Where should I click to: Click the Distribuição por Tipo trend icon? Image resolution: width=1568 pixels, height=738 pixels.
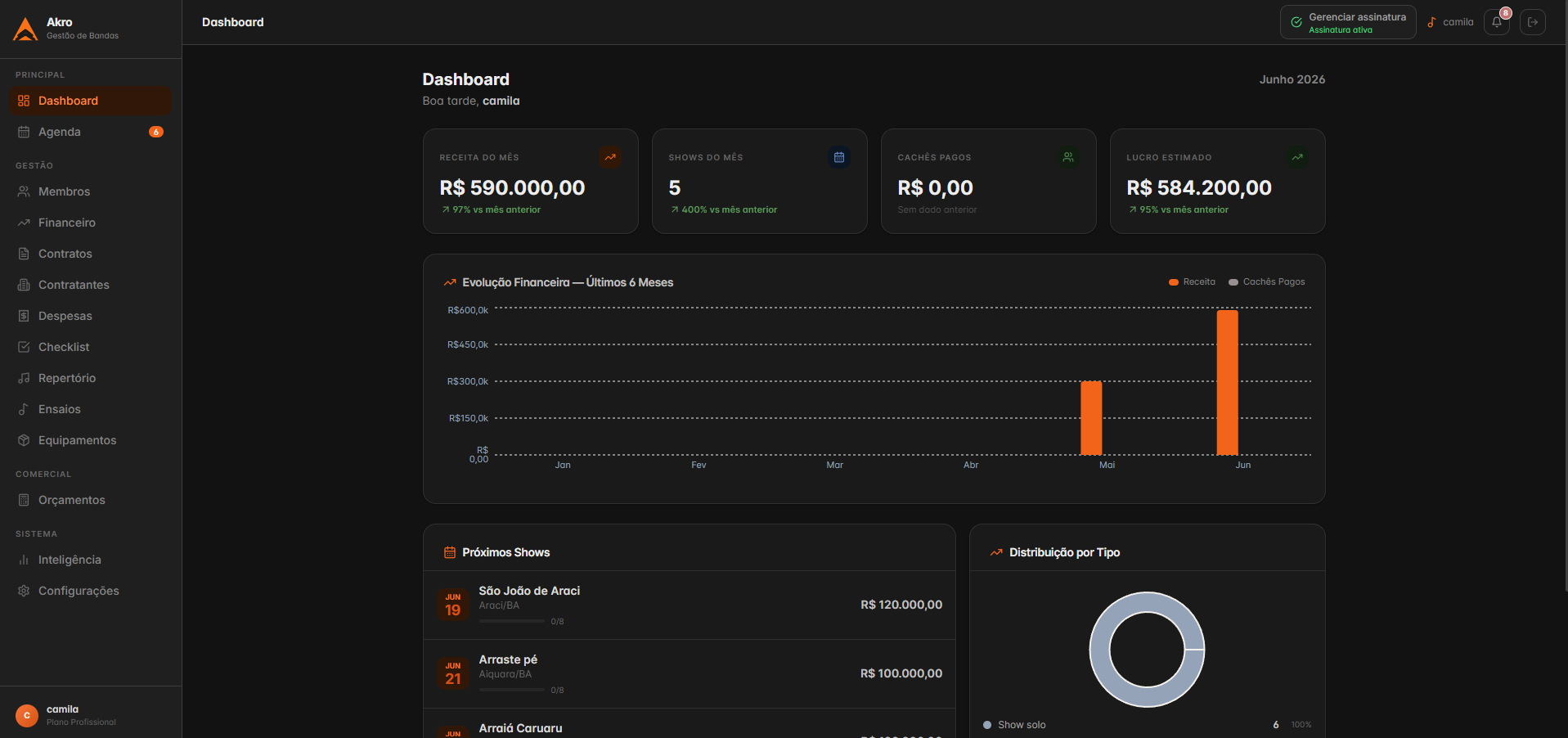click(996, 552)
